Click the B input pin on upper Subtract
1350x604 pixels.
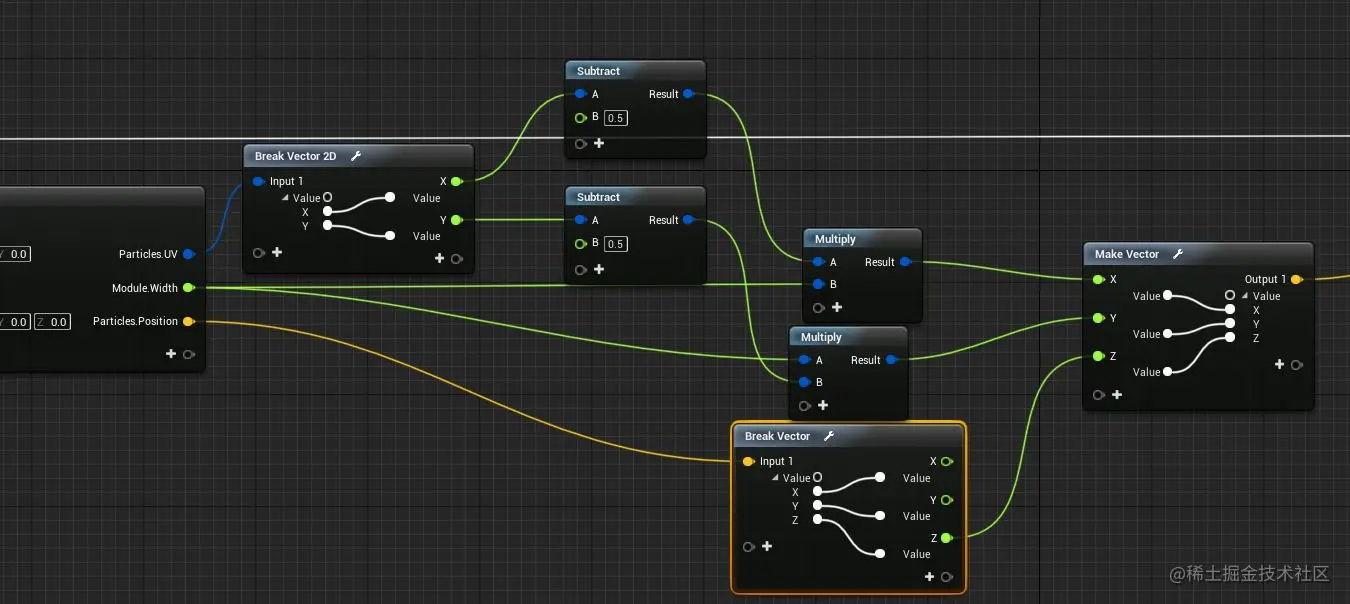[580, 118]
